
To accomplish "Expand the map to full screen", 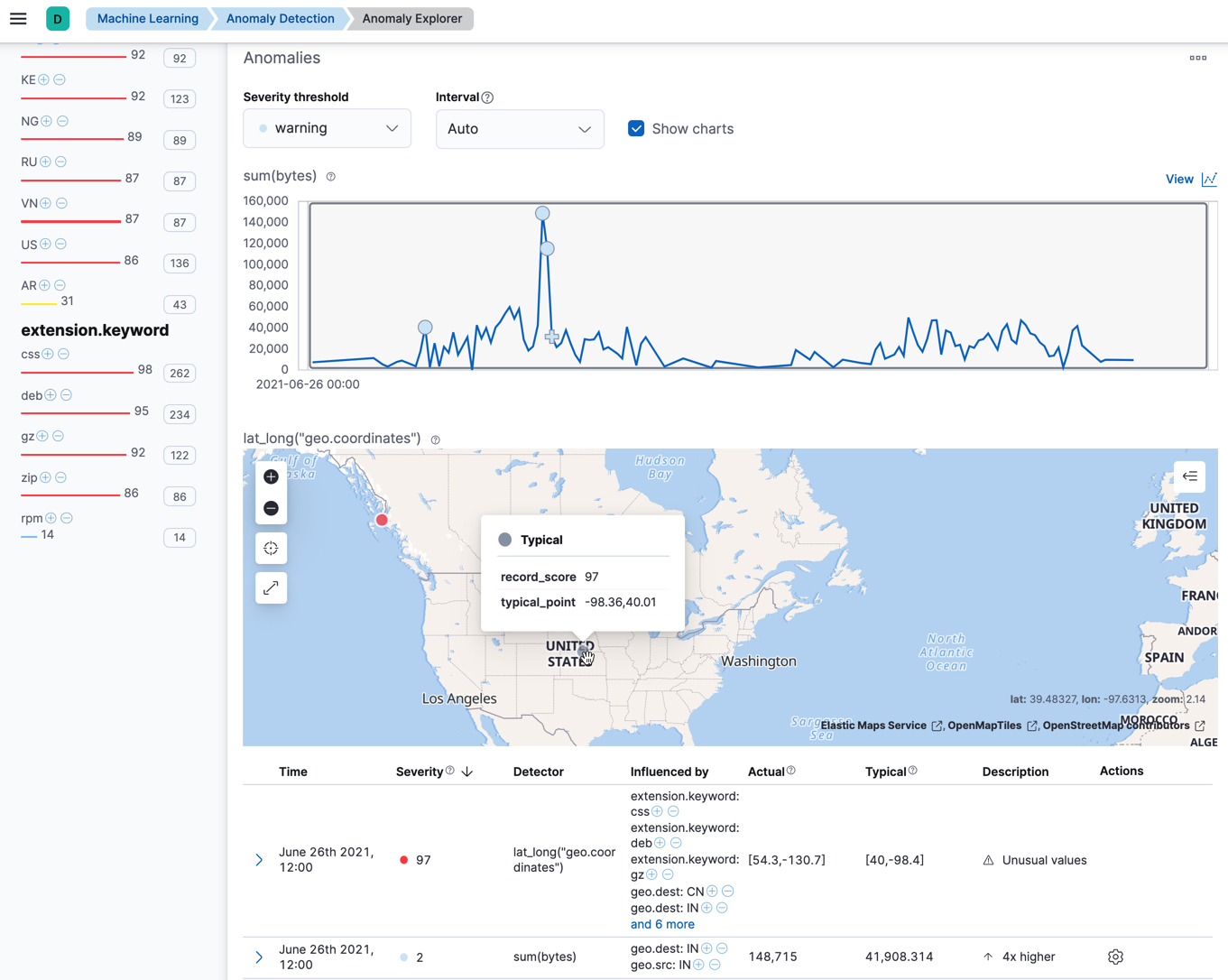I will pos(271,587).
